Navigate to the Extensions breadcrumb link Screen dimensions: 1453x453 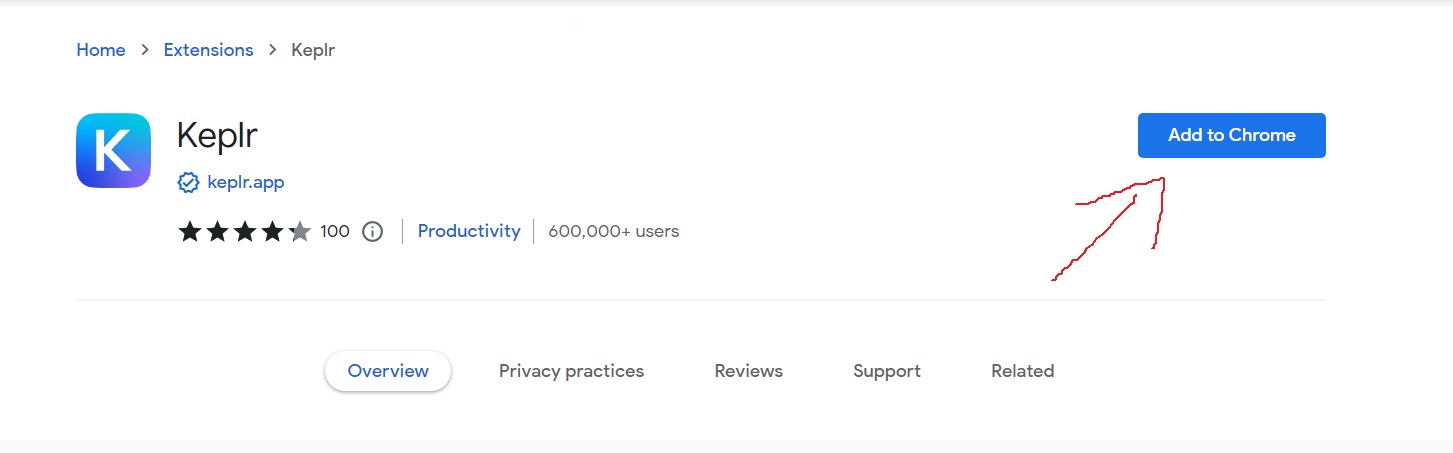point(208,50)
